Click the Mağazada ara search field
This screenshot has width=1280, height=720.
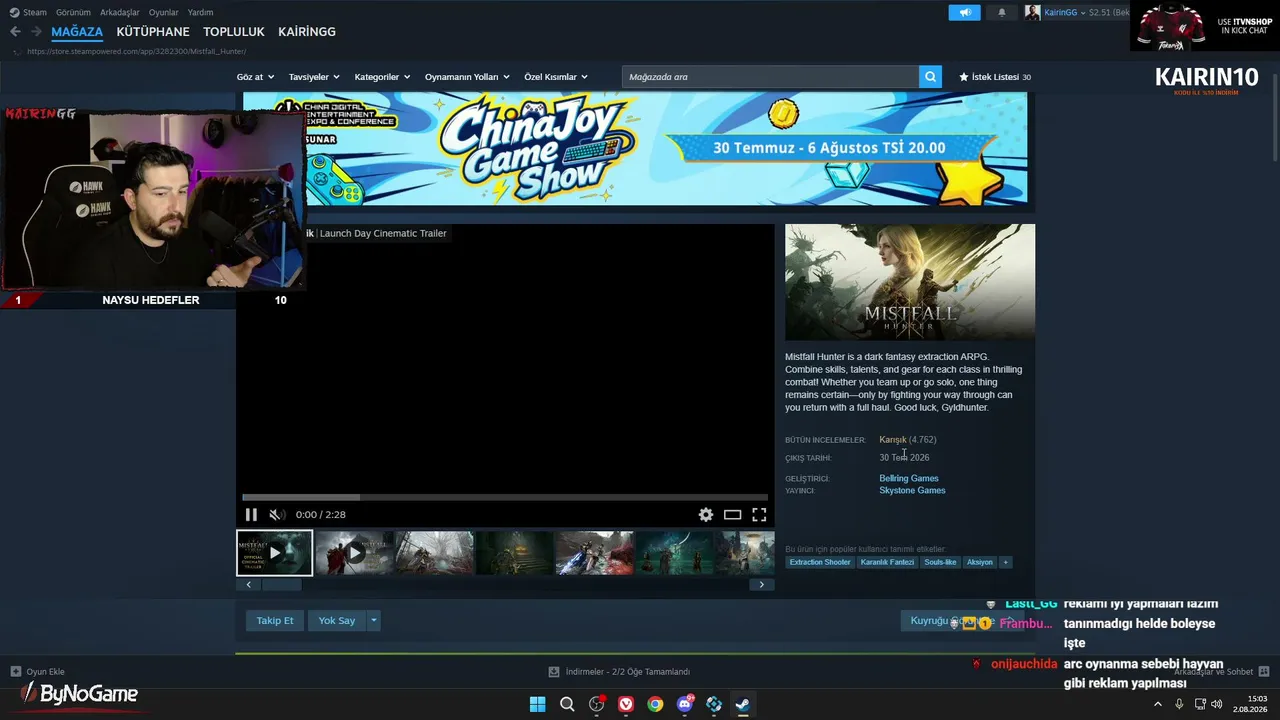pyautogui.click(x=770, y=77)
